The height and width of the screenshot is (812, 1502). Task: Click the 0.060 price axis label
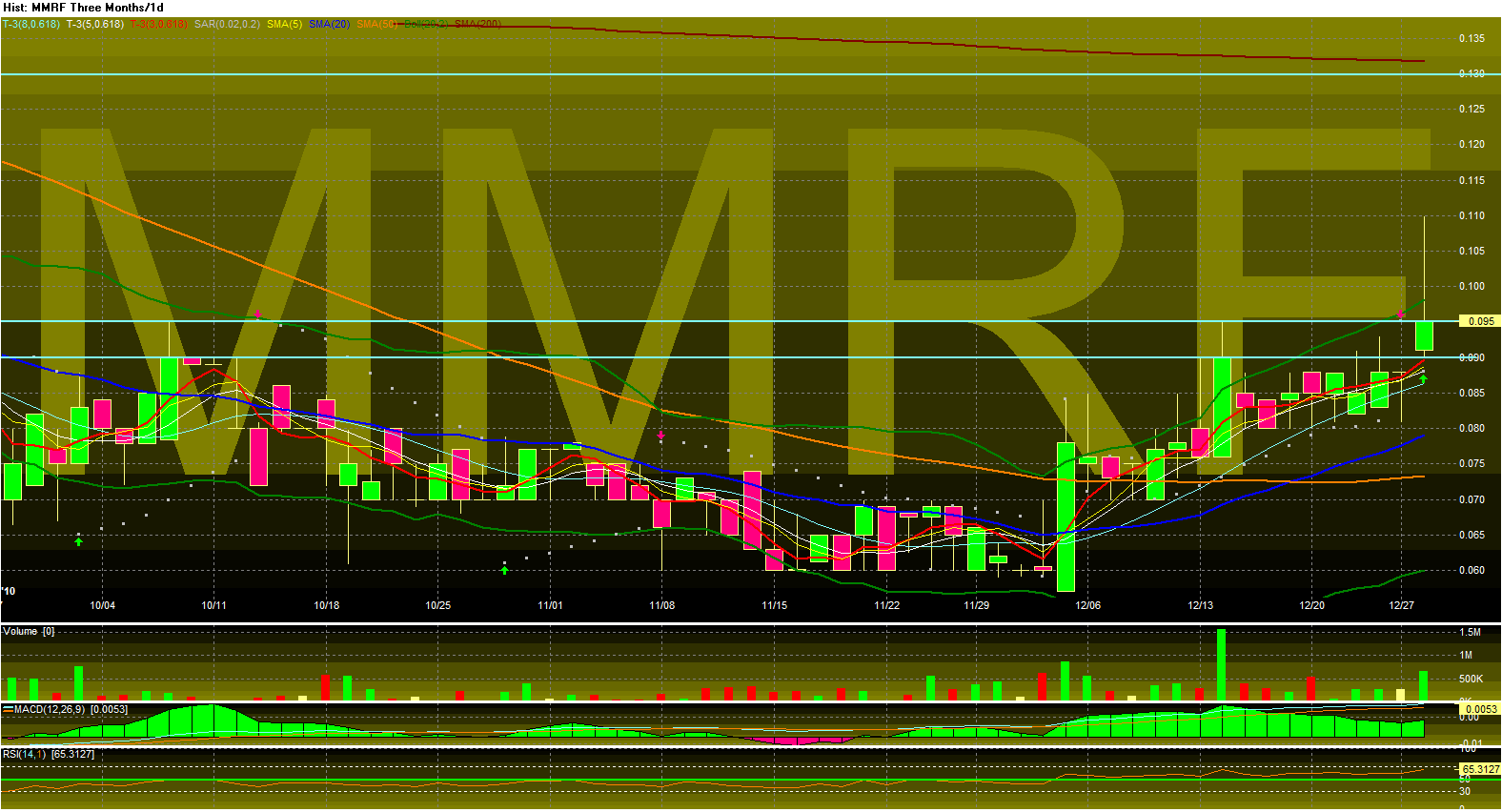pos(1472,570)
